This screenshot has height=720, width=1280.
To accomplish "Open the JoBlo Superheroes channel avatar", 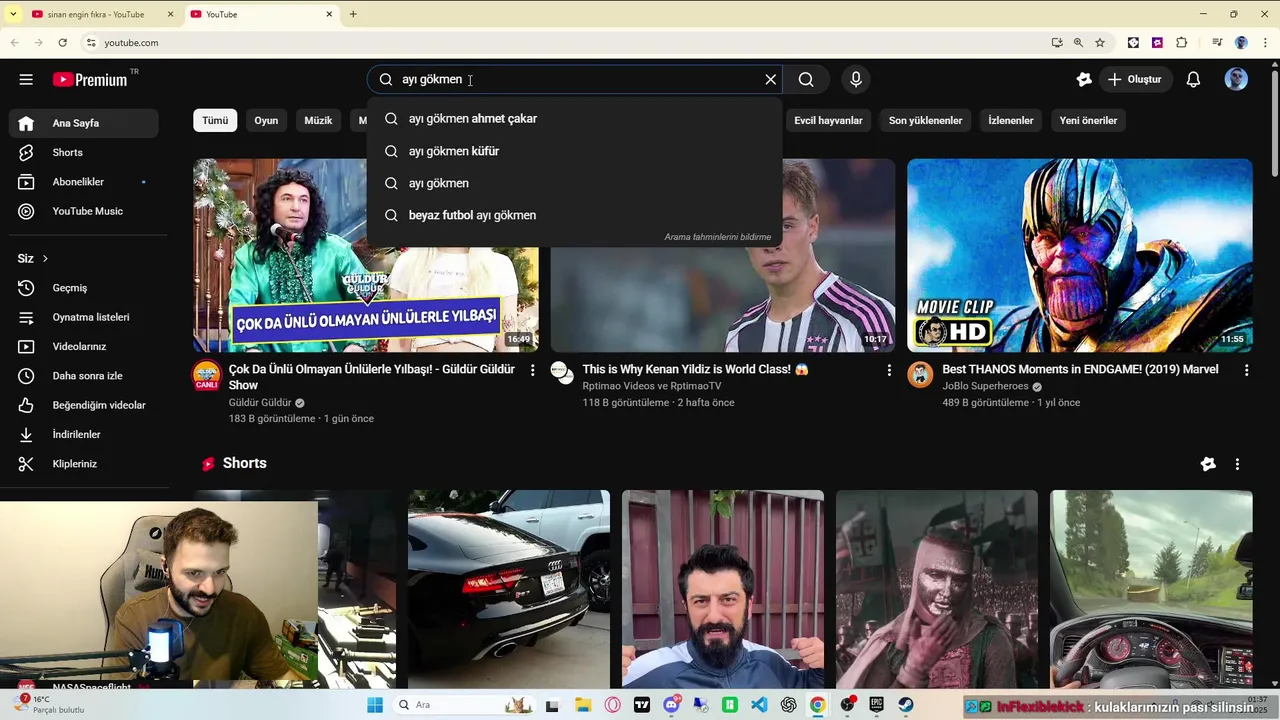I will click(920, 375).
